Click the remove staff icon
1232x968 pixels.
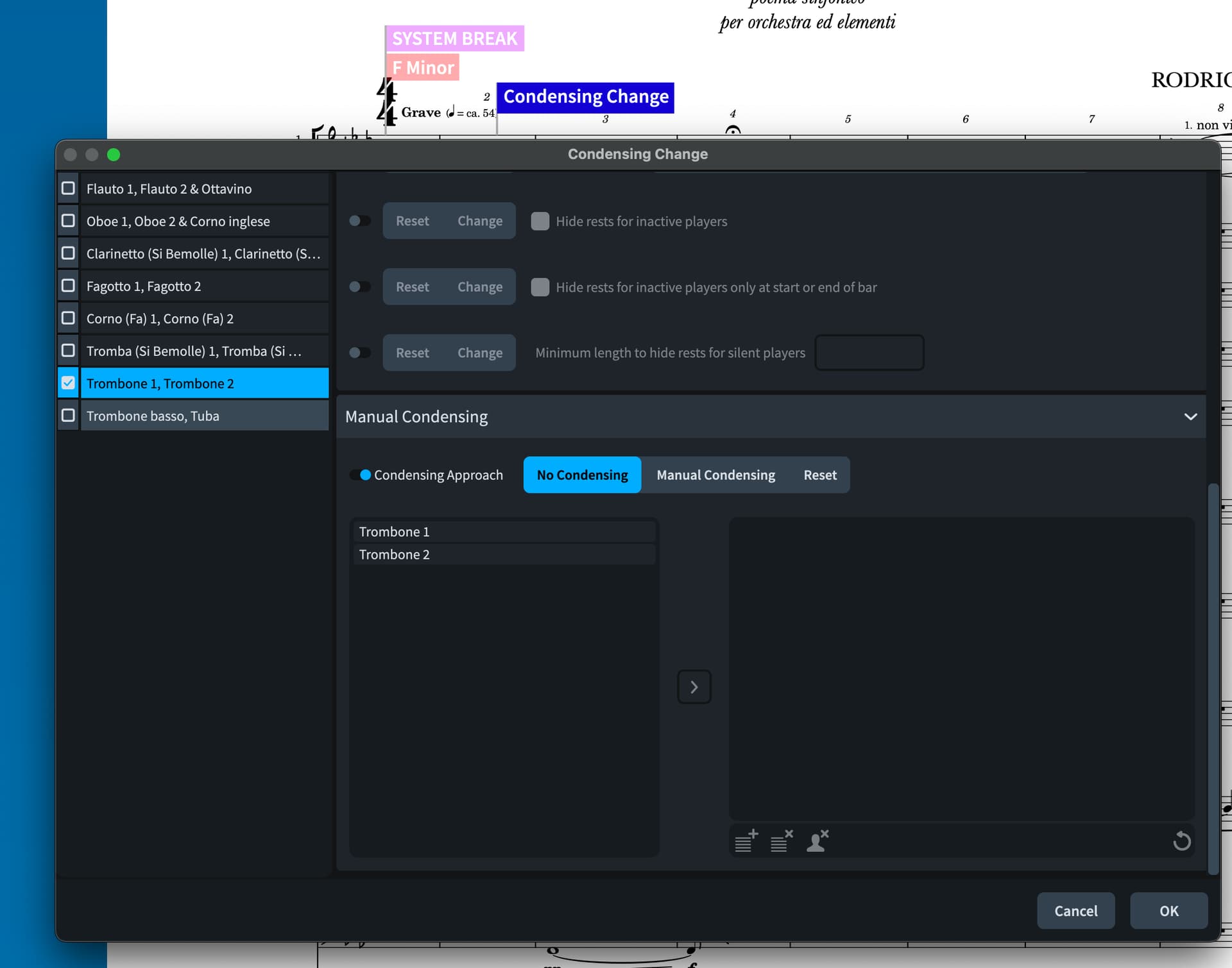(x=782, y=840)
